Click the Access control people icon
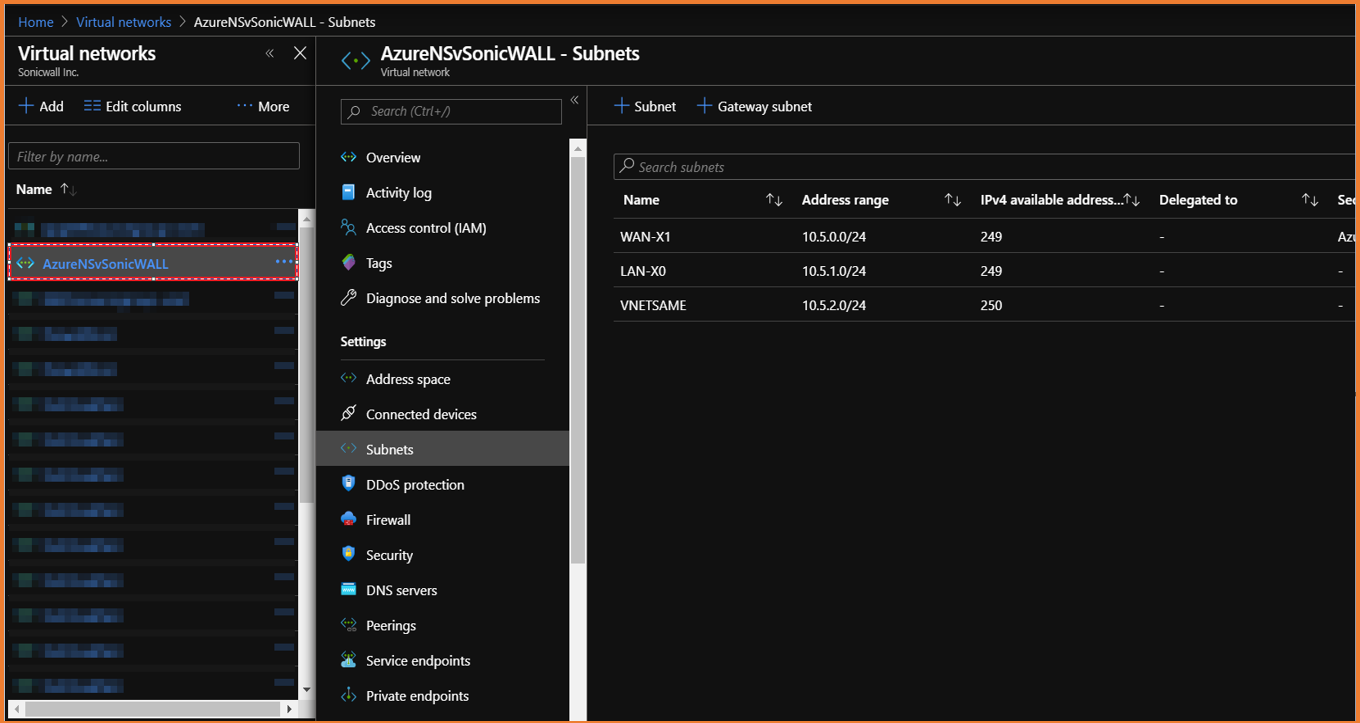This screenshot has width=1360, height=723. coord(348,228)
